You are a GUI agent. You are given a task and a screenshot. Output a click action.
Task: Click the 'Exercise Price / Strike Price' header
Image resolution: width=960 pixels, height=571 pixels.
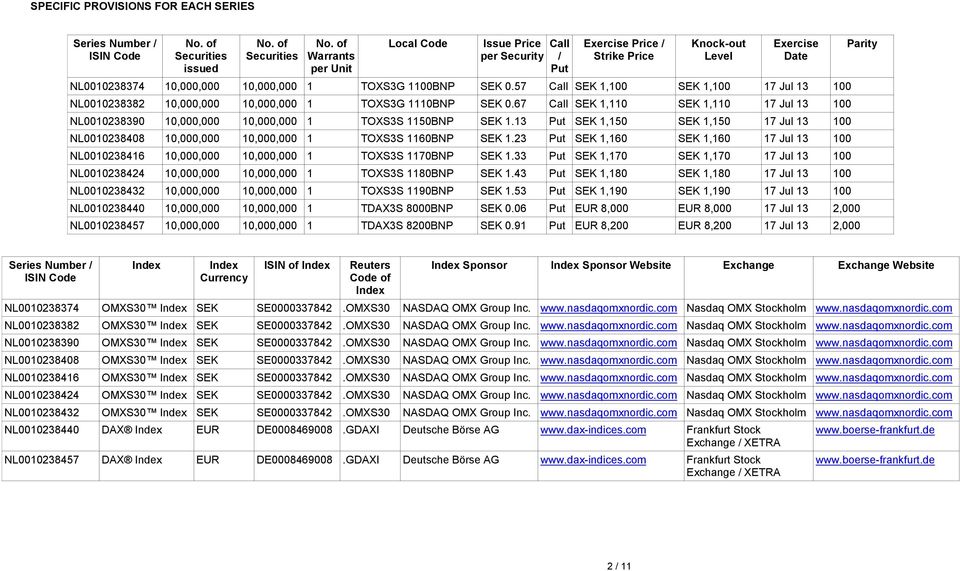click(624, 50)
